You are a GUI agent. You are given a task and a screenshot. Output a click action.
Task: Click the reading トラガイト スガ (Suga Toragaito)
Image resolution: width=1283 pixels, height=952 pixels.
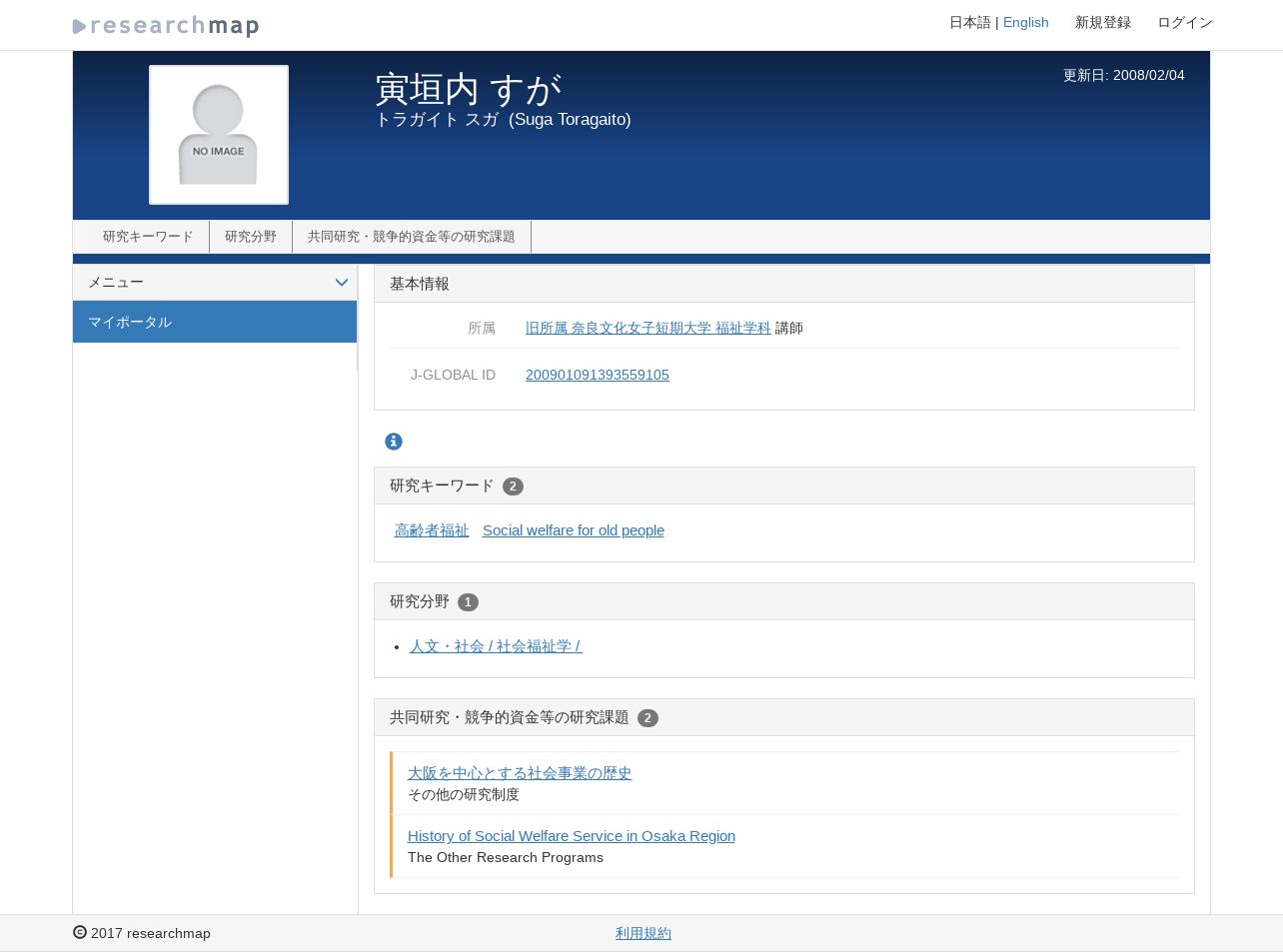pos(503,120)
